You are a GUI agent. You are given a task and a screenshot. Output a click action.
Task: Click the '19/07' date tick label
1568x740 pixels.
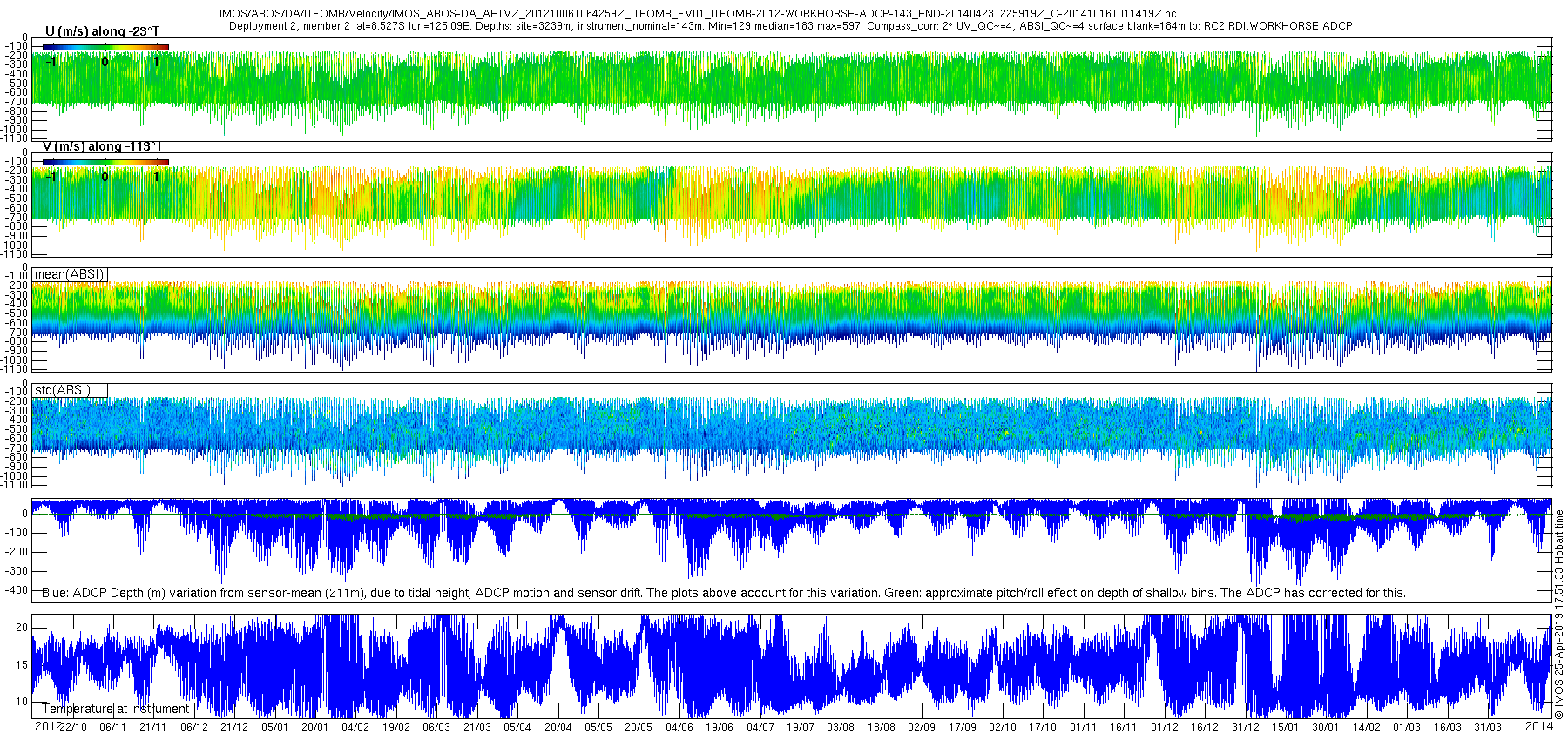tap(800, 728)
